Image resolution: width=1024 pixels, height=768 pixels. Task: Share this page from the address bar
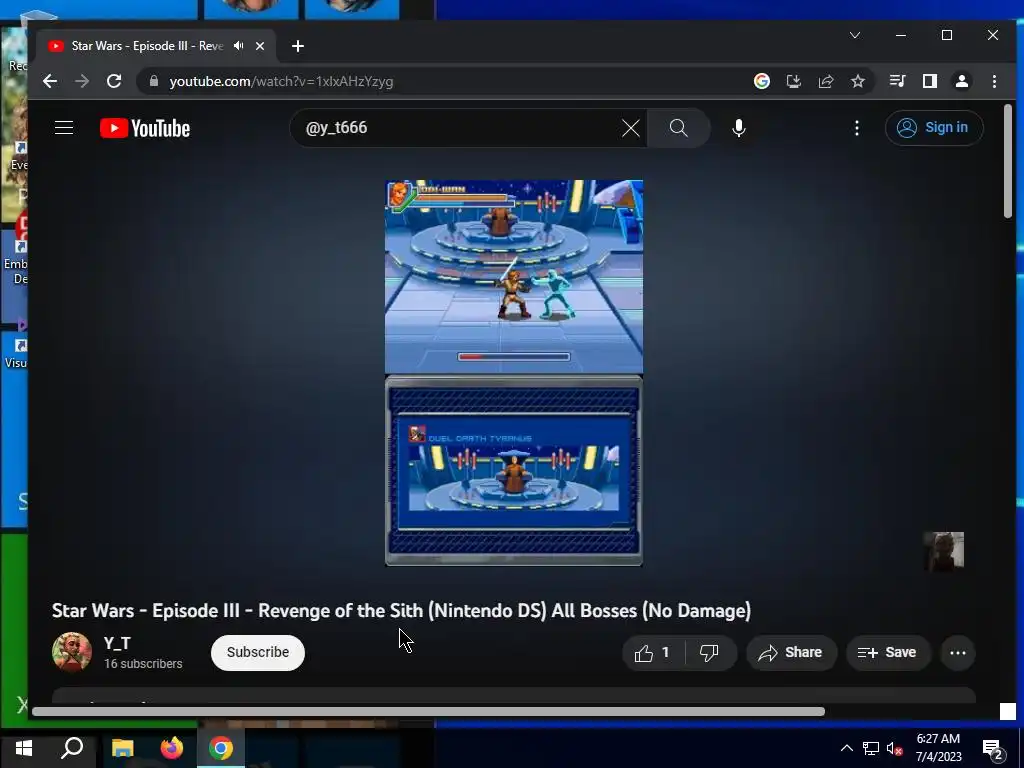coord(825,81)
